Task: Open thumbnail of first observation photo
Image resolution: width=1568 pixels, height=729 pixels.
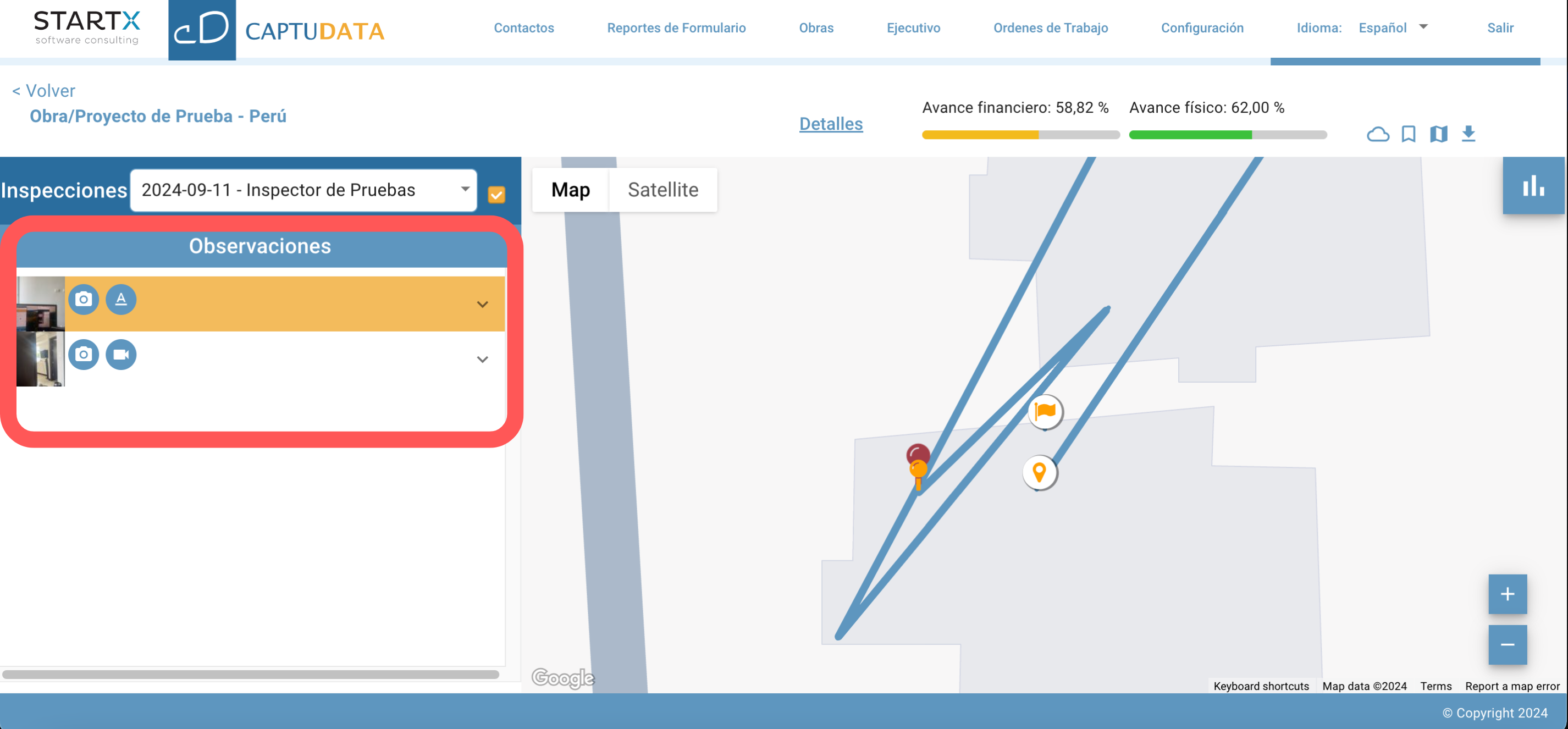Action: 40,303
